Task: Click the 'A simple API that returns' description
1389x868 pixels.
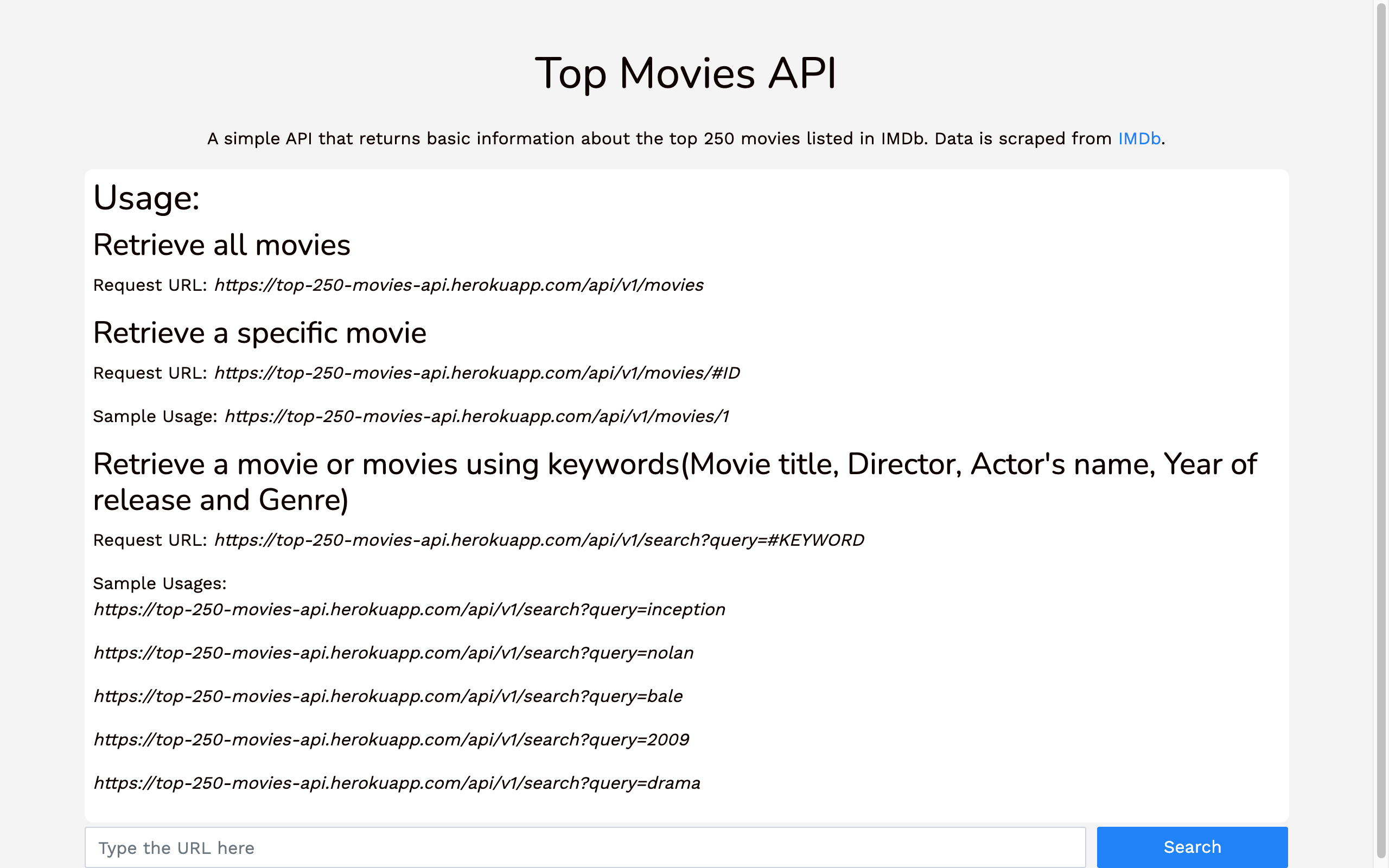Action: pos(686,139)
